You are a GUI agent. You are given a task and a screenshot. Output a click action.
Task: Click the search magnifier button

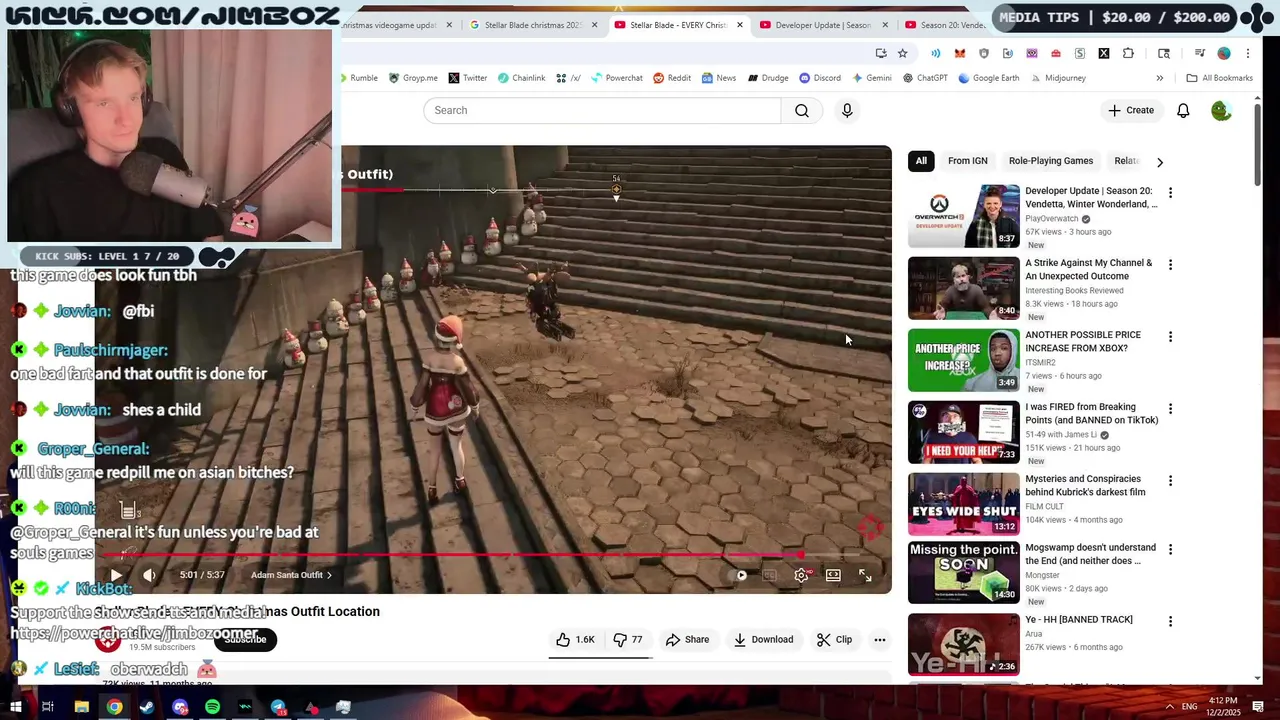coord(802,110)
